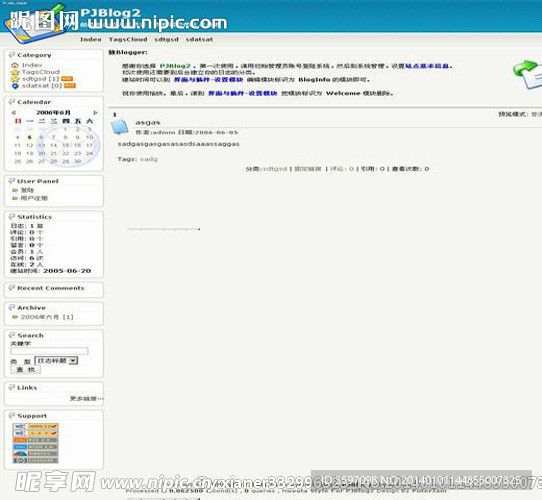The image size is (542, 500).
Task: Click the blue folder icon beside asgas post
Action: pos(120,127)
